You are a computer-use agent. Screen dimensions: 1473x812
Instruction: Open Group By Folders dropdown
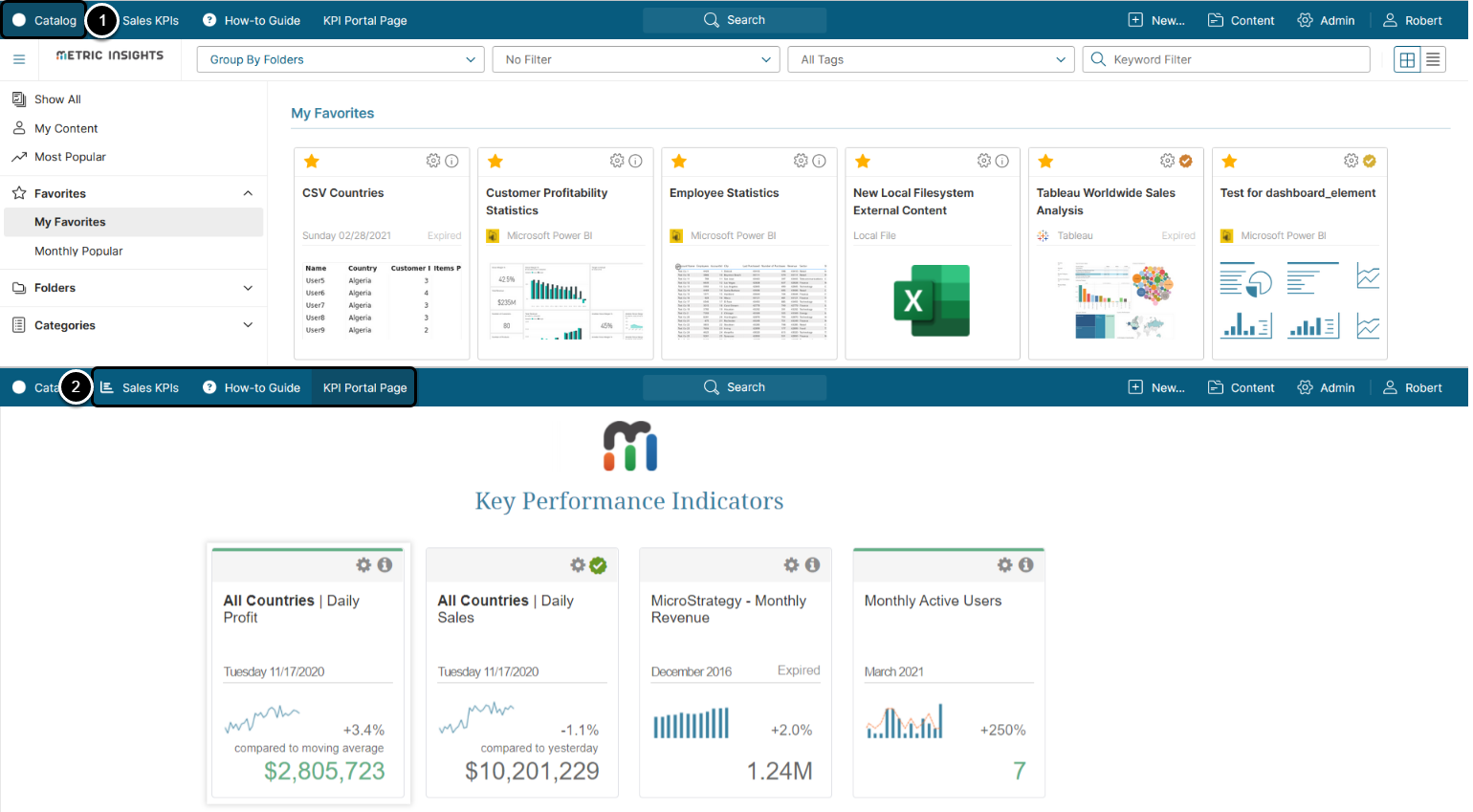pyautogui.click(x=341, y=59)
